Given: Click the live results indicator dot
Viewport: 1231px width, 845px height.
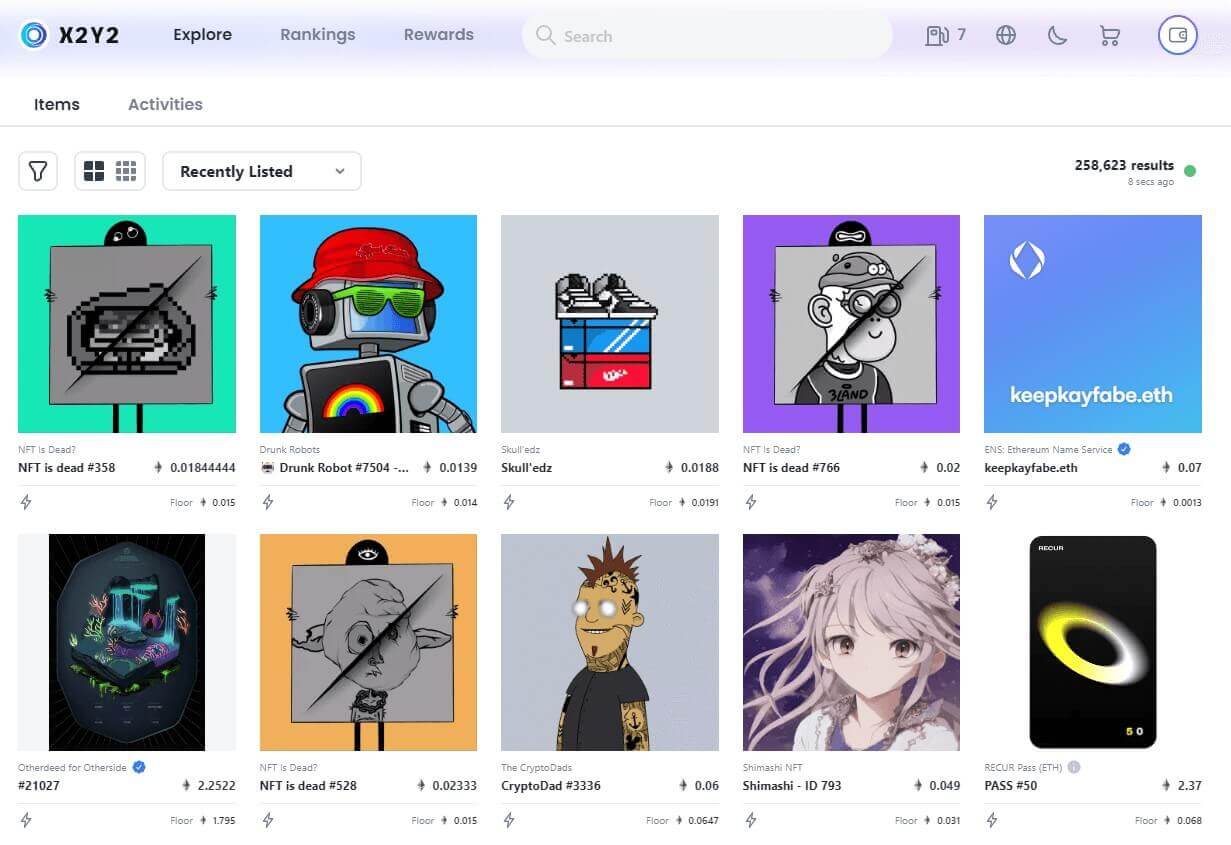Looking at the screenshot, I should pos(1191,171).
